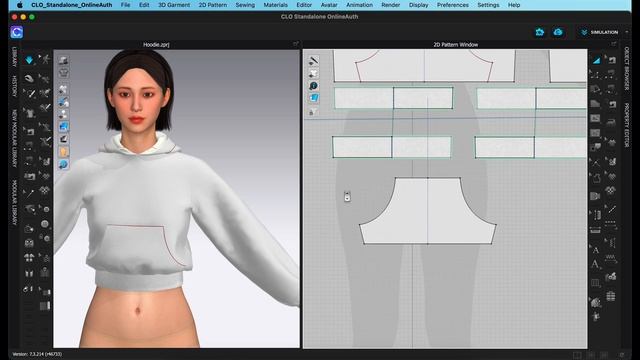Open the Avatar menu
Image resolution: width=640 pixels, height=360 pixels.
point(329,5)
